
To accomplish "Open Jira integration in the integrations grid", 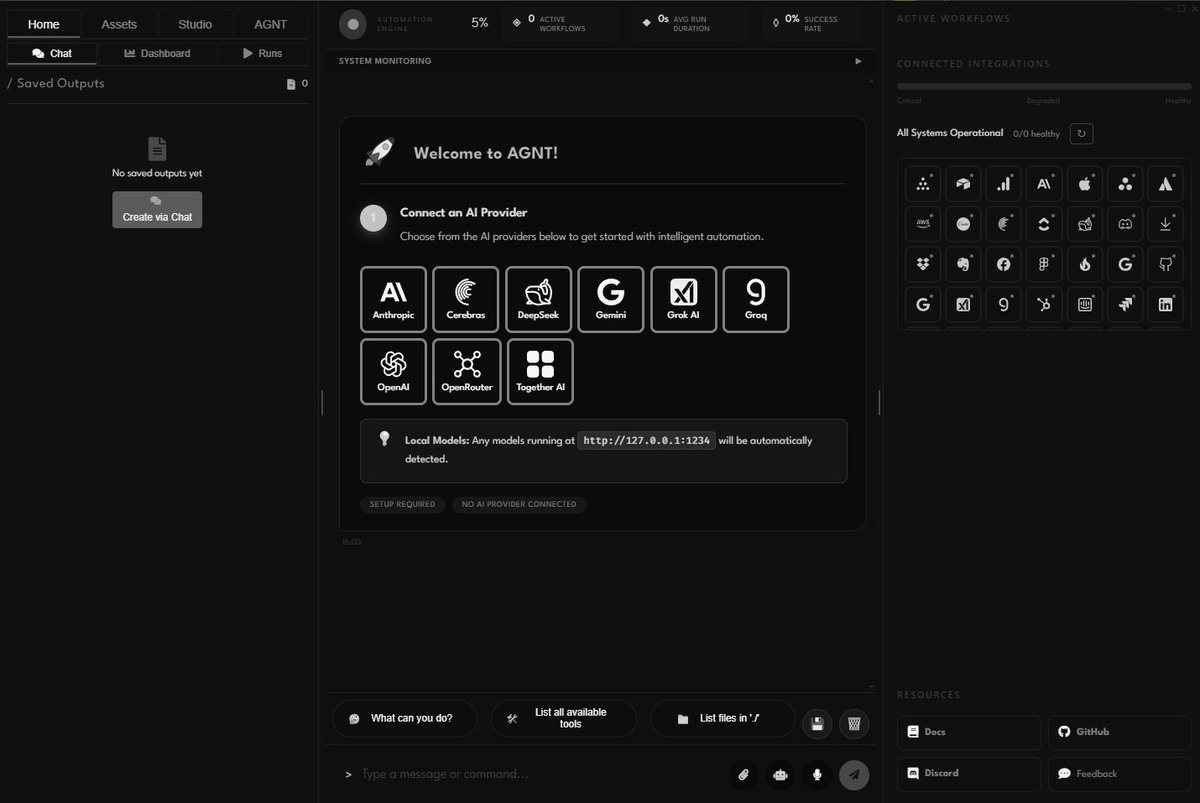I will tap(1124, 305).
